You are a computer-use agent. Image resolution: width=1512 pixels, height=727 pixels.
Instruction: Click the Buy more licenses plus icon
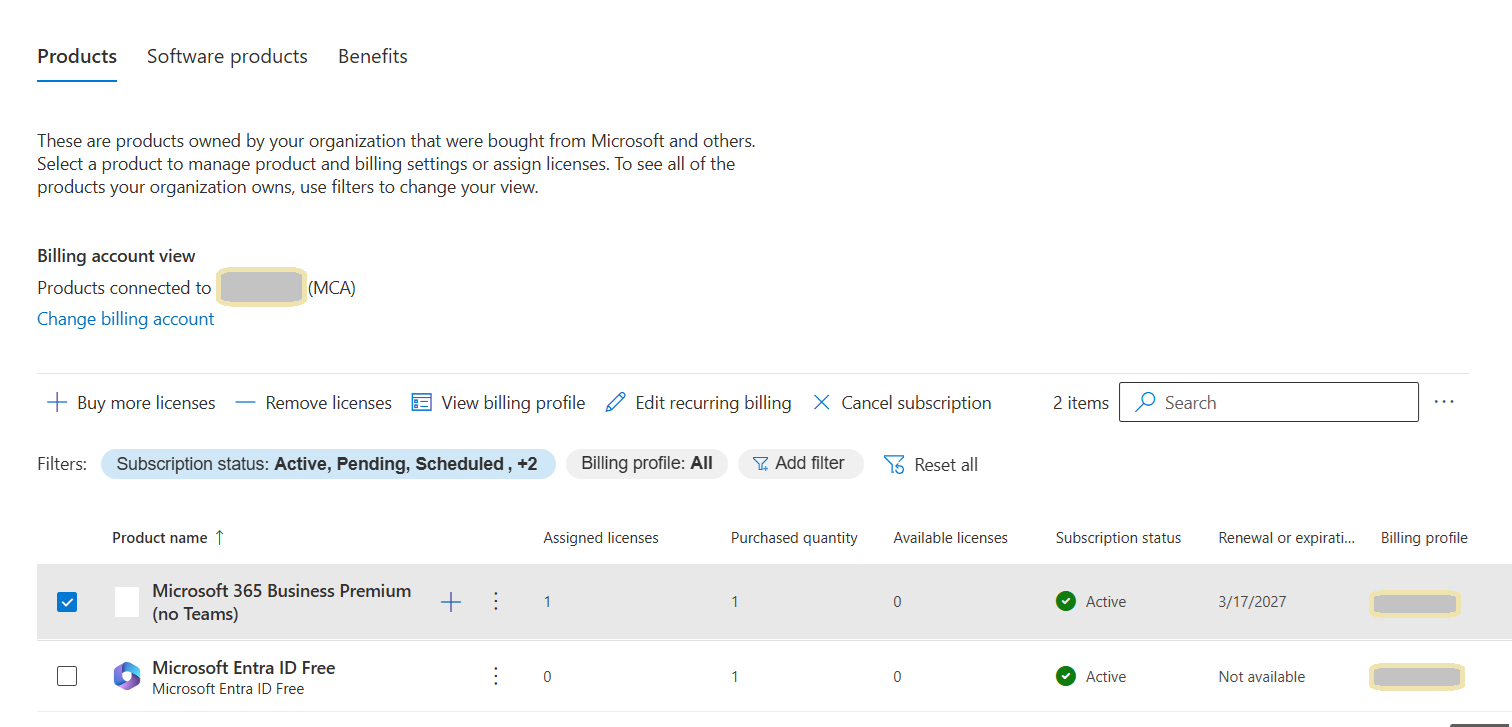[x=57, y=403]
